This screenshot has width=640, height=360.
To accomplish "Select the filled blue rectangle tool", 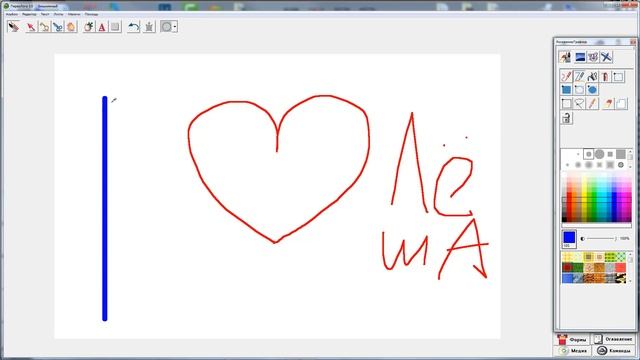I will click(x=566, y=89).
